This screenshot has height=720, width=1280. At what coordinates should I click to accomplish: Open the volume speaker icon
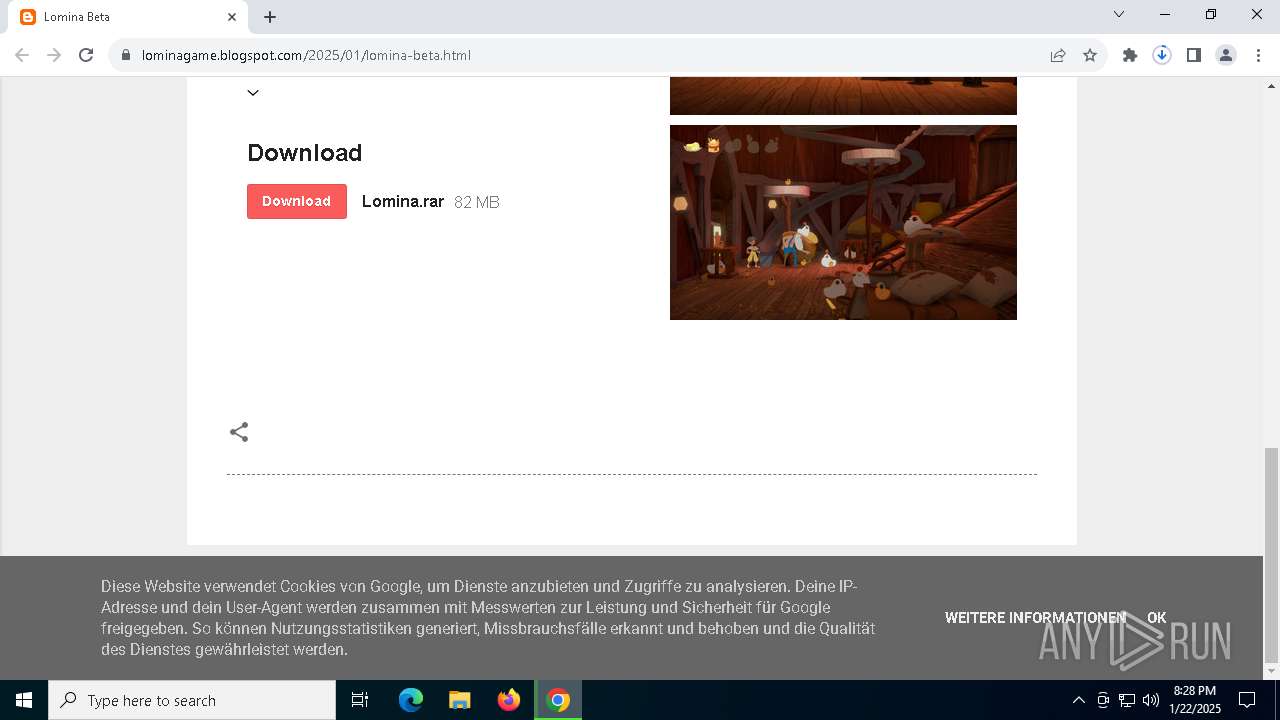click(1151, 700)
